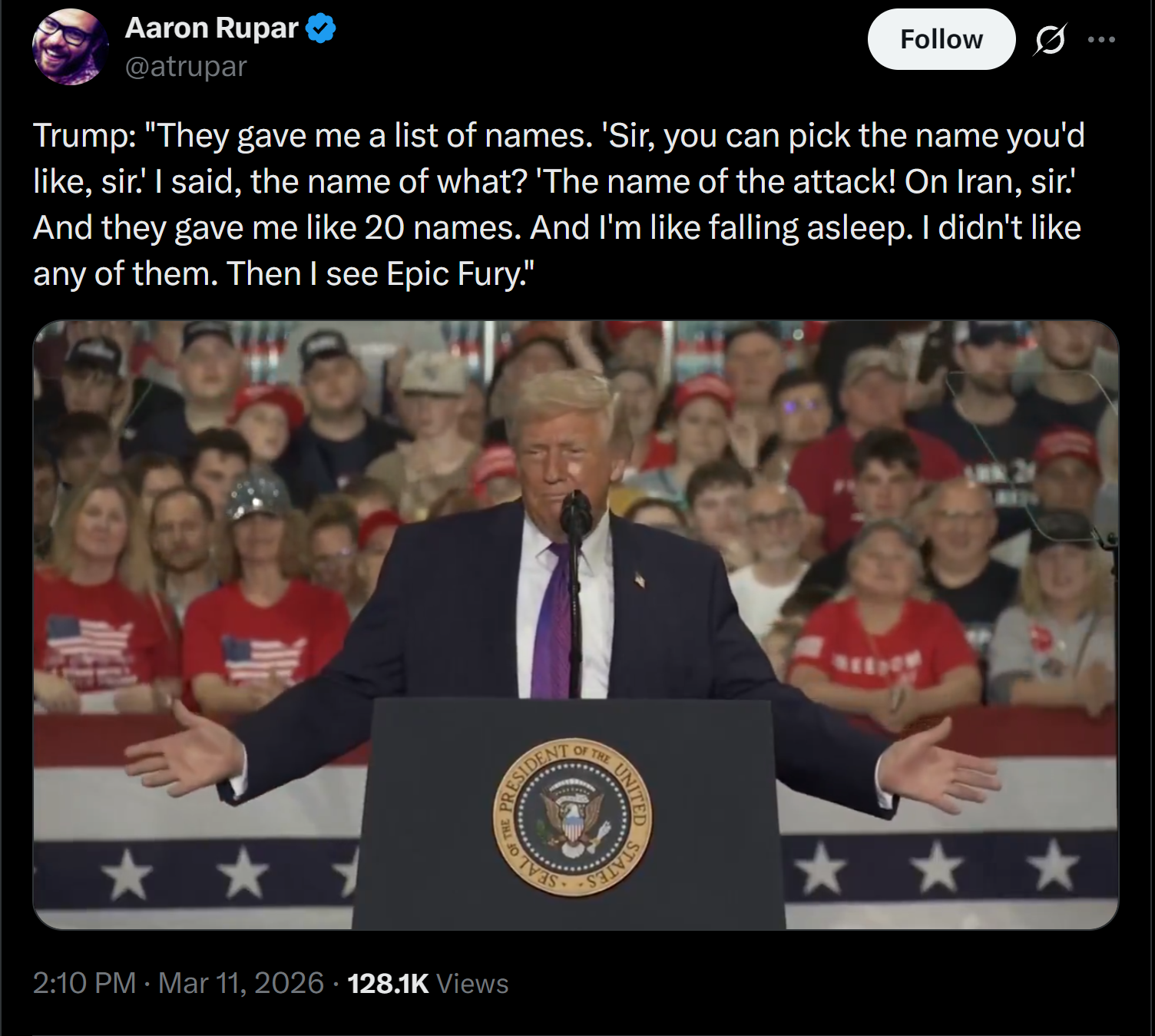Open the 128.1K view count
This screenshot has width=1155, height=1036.
point(388,984)
